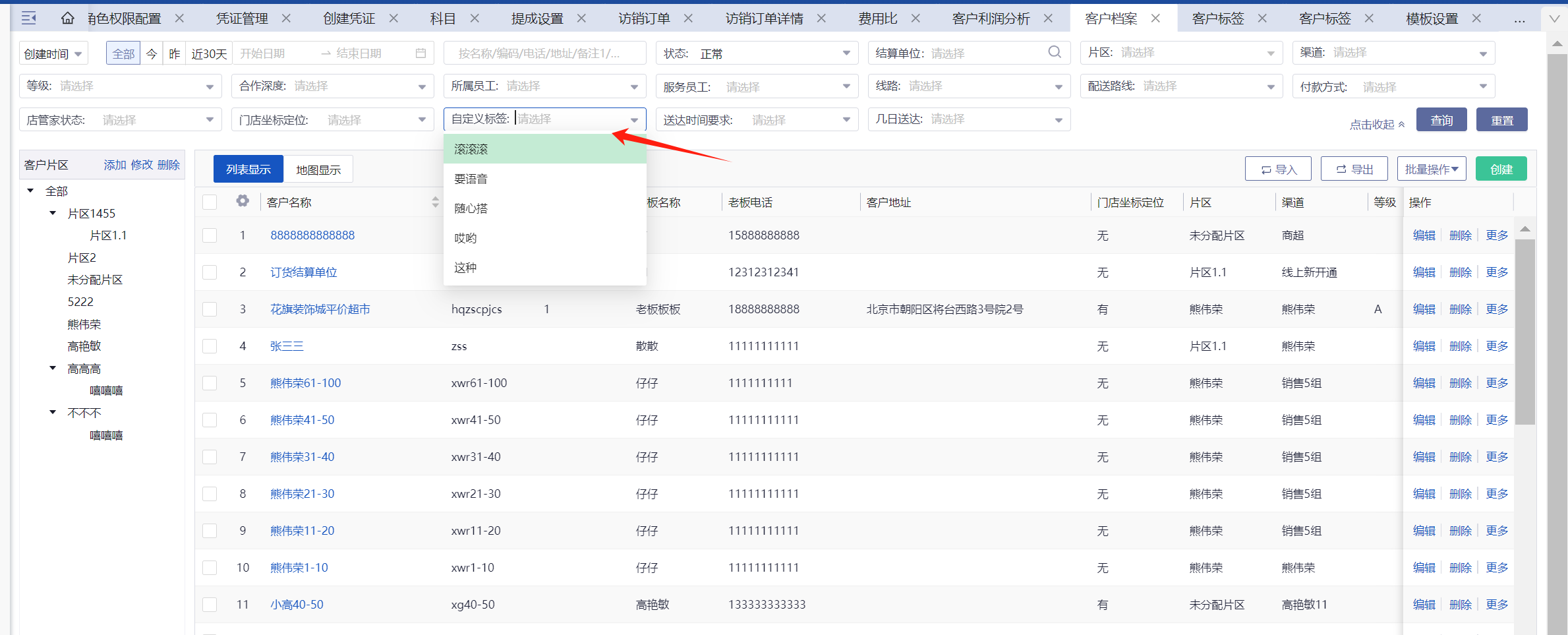Click the keyword search input field
Image resolution: width=1568 pixels, height=635 pixels.
click(x=544, y=53)
